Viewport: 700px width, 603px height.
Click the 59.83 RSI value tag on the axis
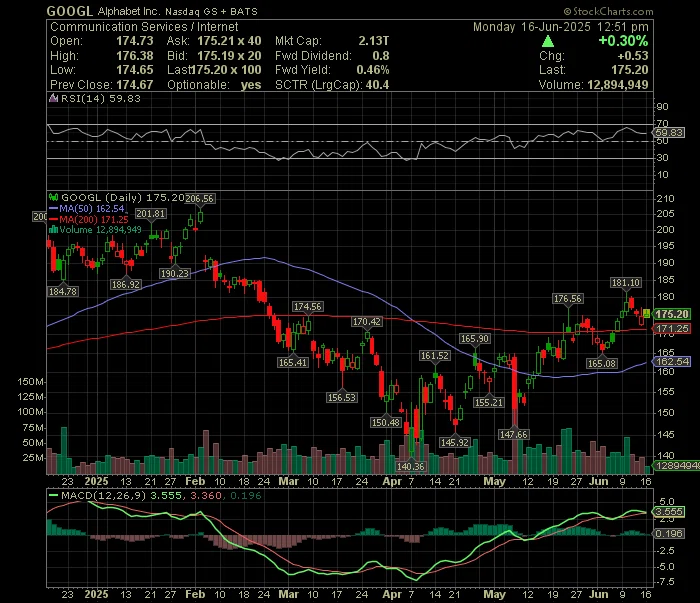coord(669,133)
